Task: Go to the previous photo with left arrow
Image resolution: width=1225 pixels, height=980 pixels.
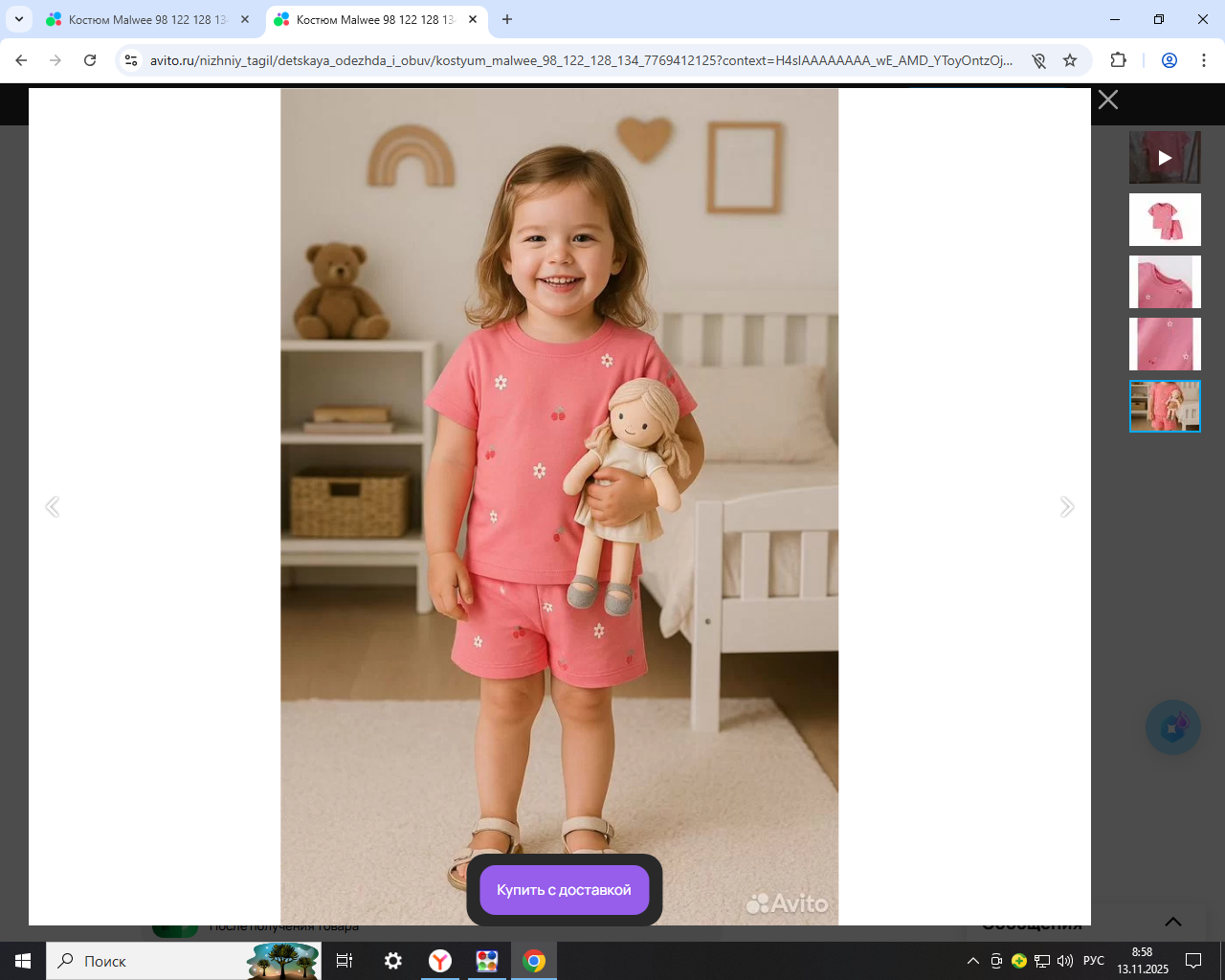Action: click(x=53, y=506)
